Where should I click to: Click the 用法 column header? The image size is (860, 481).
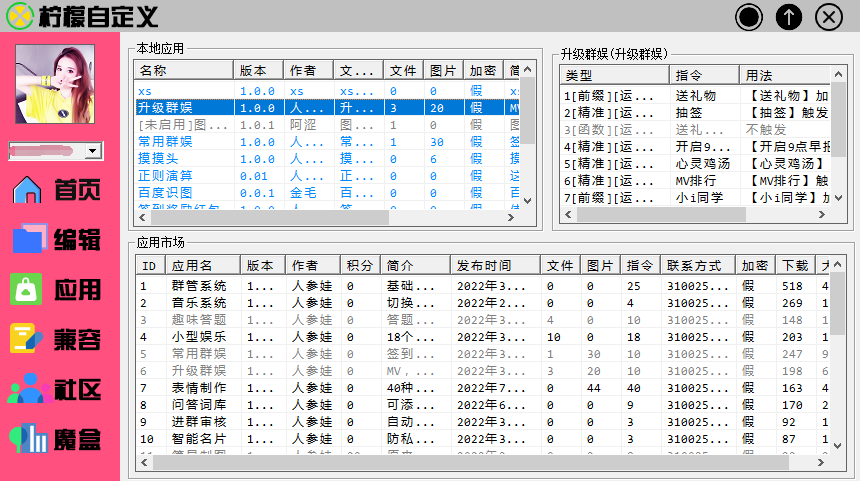click(785, 75)
